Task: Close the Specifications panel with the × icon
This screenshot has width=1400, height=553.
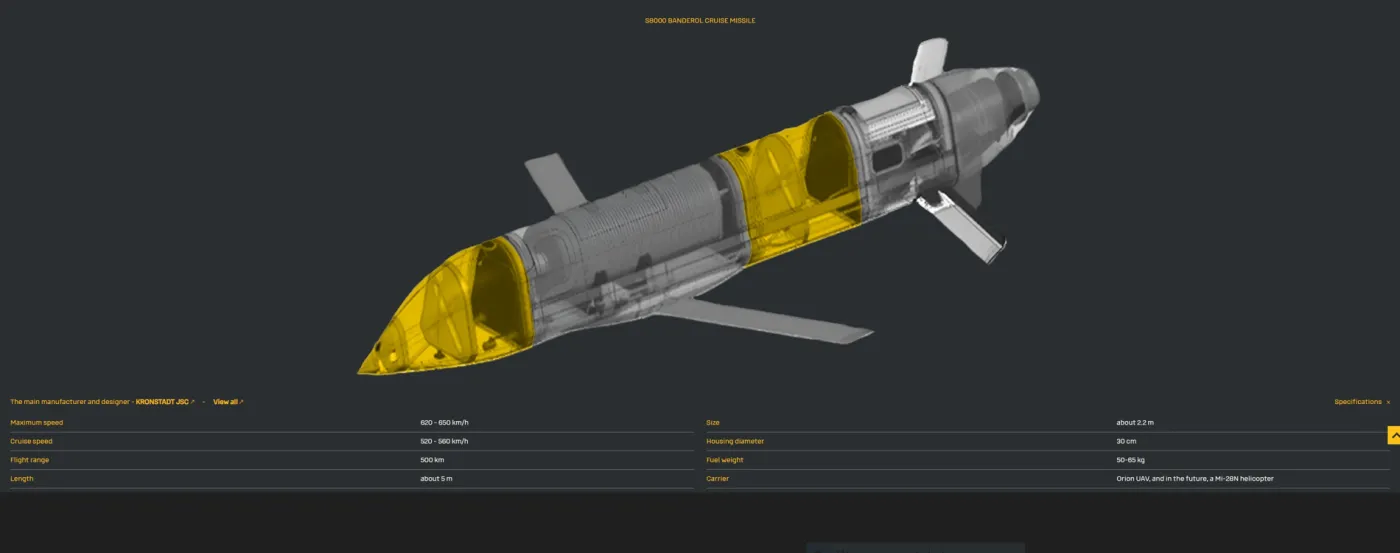Action: click(1388, 402)
